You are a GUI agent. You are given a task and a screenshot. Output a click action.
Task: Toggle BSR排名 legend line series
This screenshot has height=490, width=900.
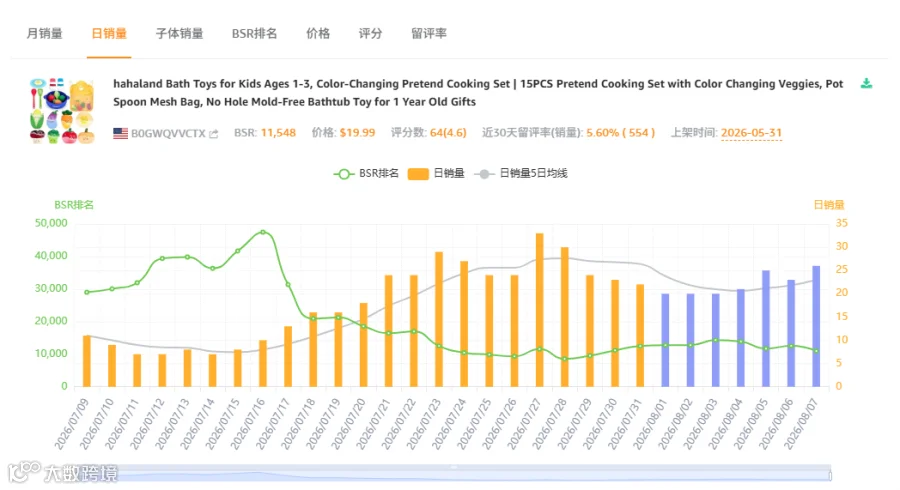pyautogui.click(x=366, y=173)
